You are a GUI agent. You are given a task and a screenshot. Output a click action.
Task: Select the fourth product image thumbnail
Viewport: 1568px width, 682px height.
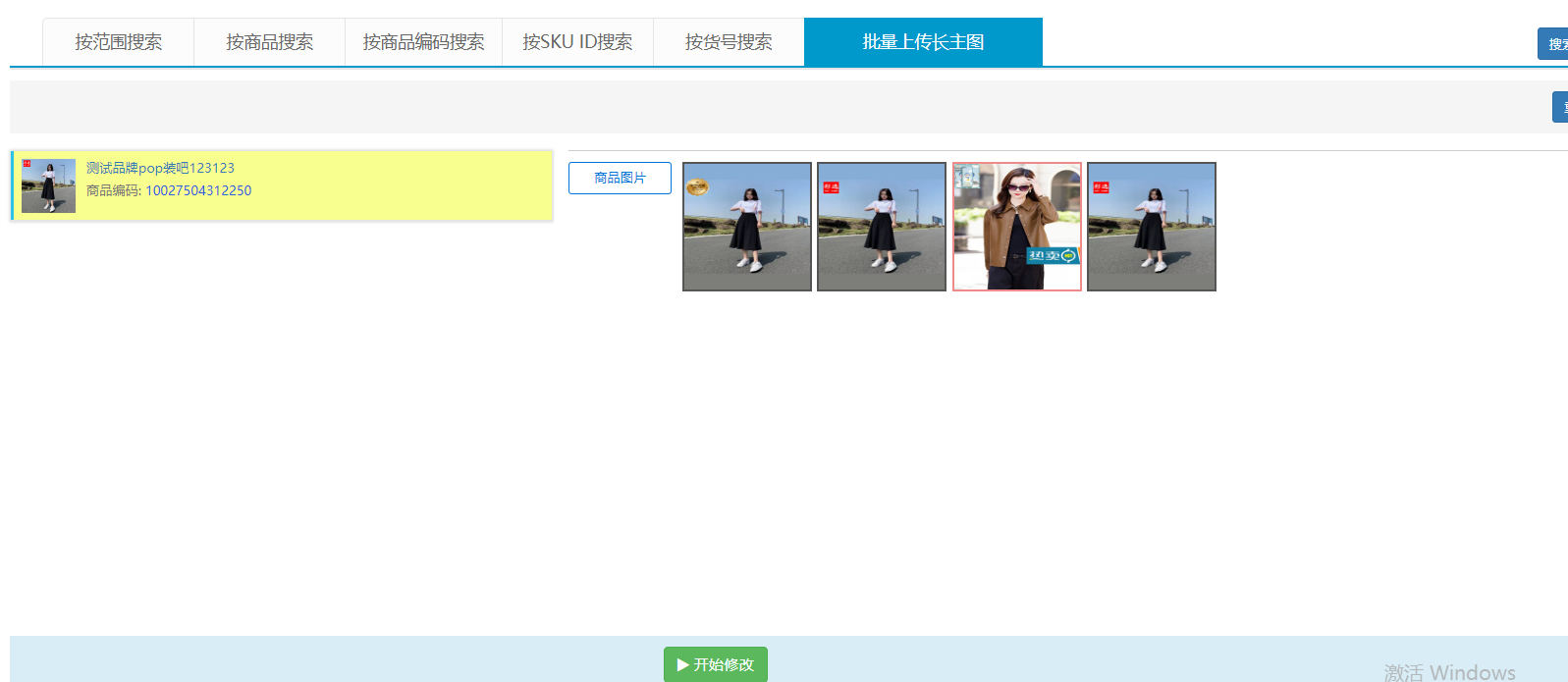coord(1152,227)
